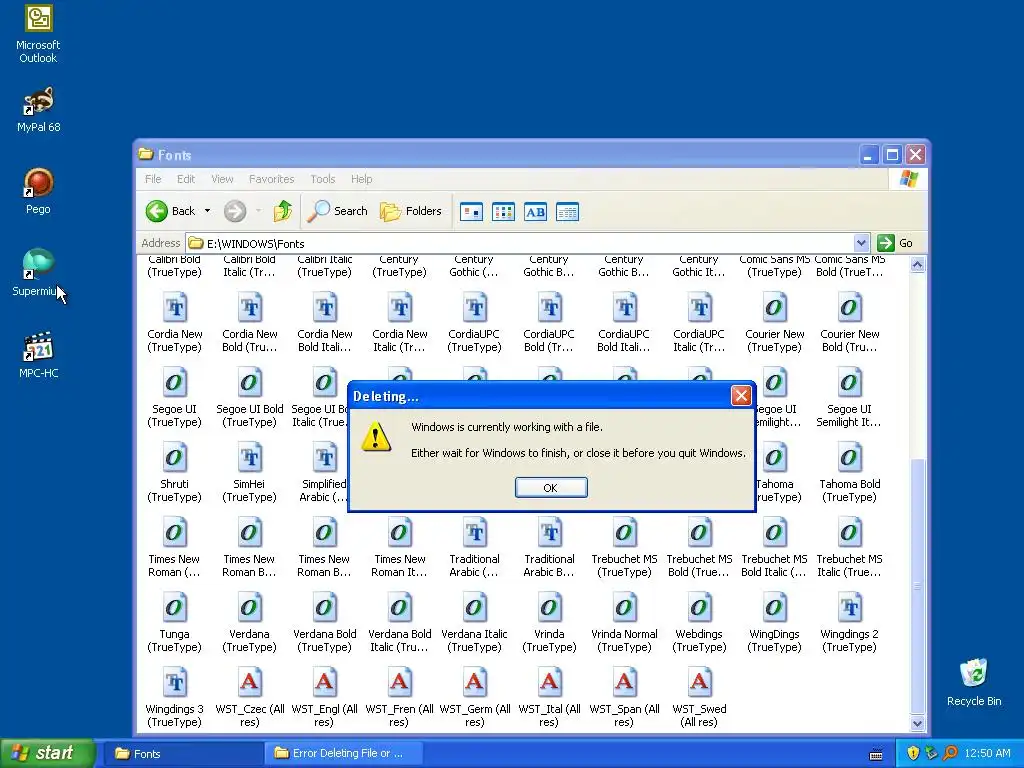Image resolution: width=1024 pixels, height=768 pixels.
Task: Open the Edit menu
Action: tap(185, 179)
